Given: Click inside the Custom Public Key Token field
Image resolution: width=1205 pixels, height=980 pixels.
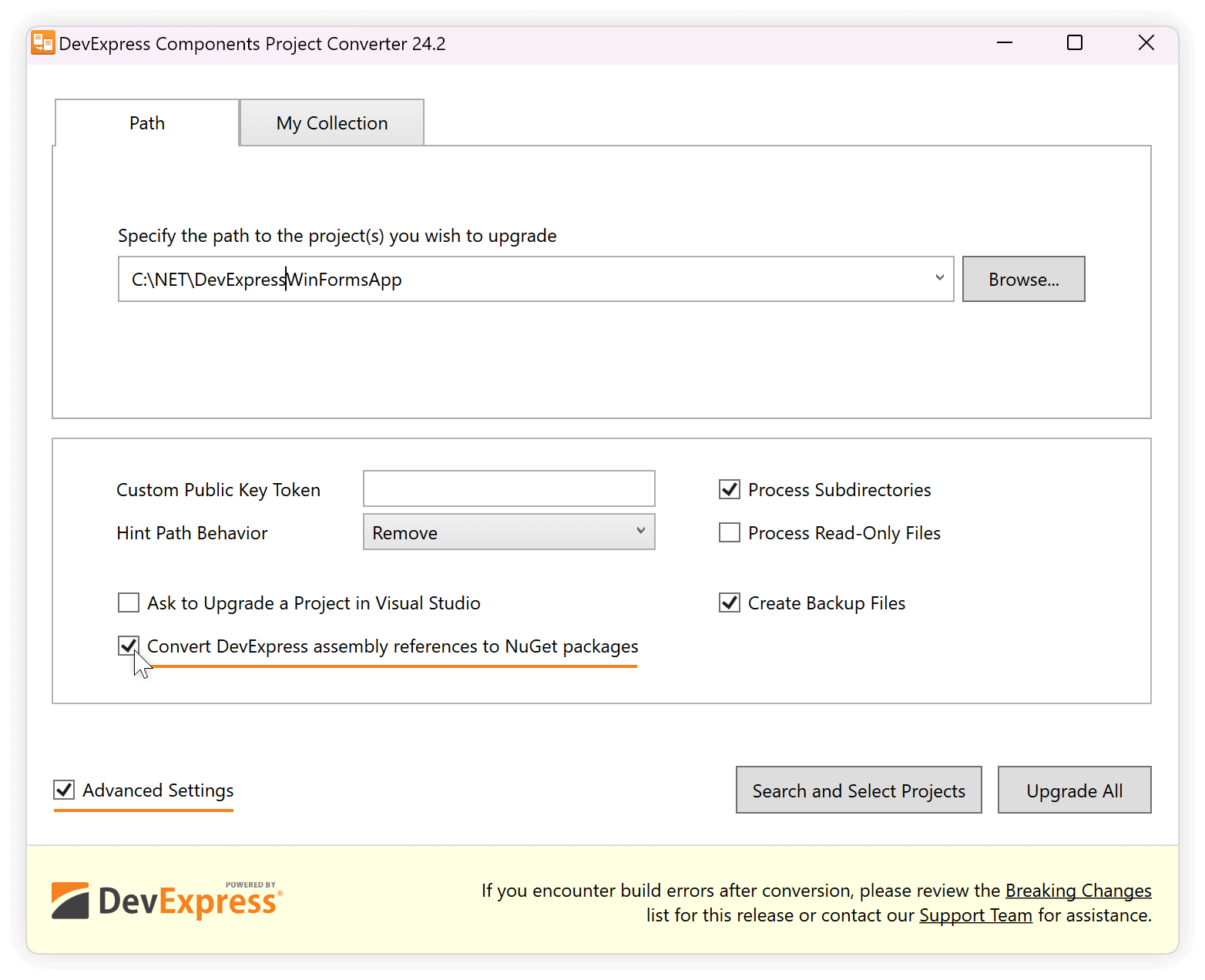Looking at the screenshot, I should point(509,488).
